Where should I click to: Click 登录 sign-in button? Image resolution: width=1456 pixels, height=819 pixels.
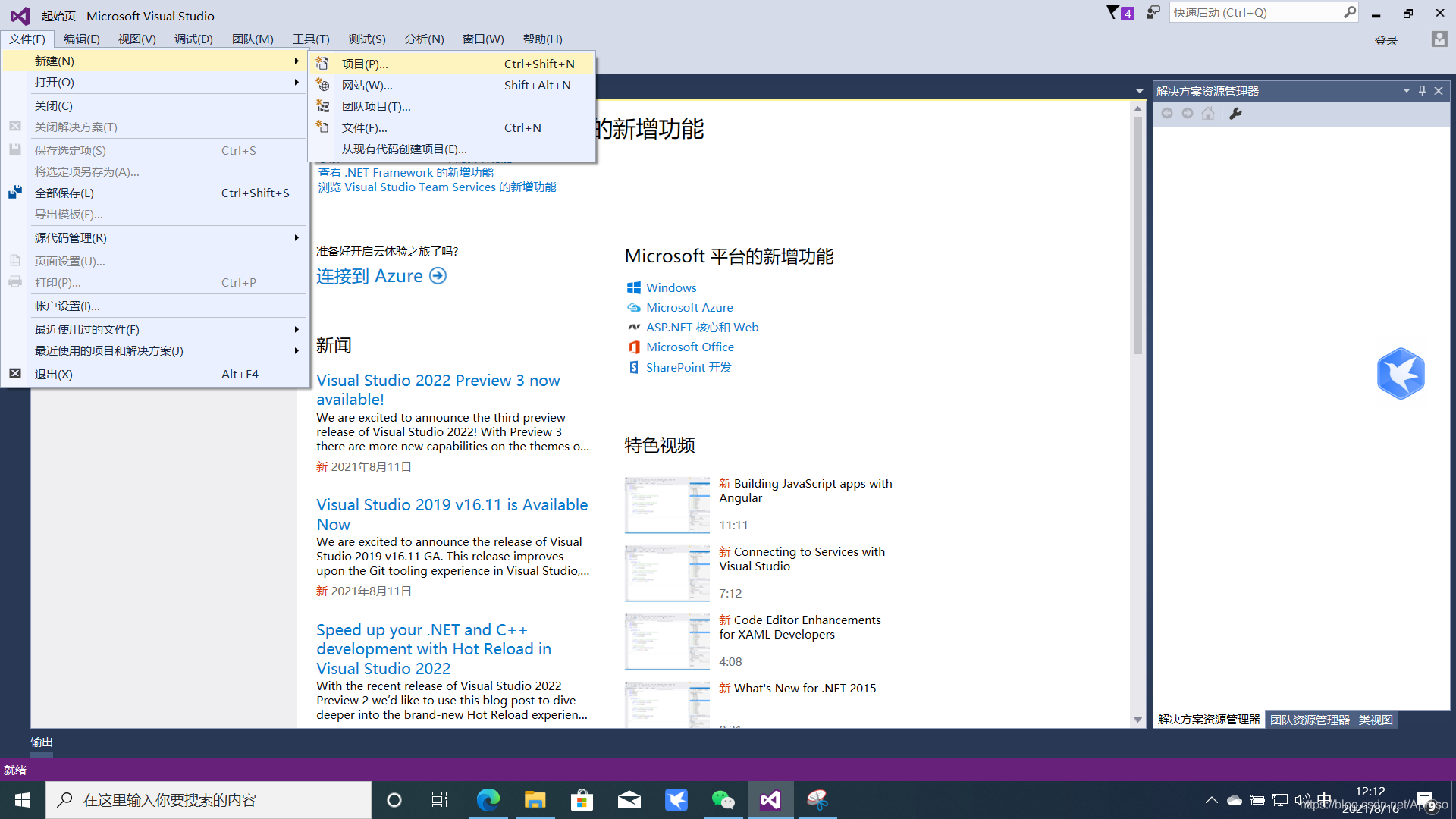click(1386, 40)
